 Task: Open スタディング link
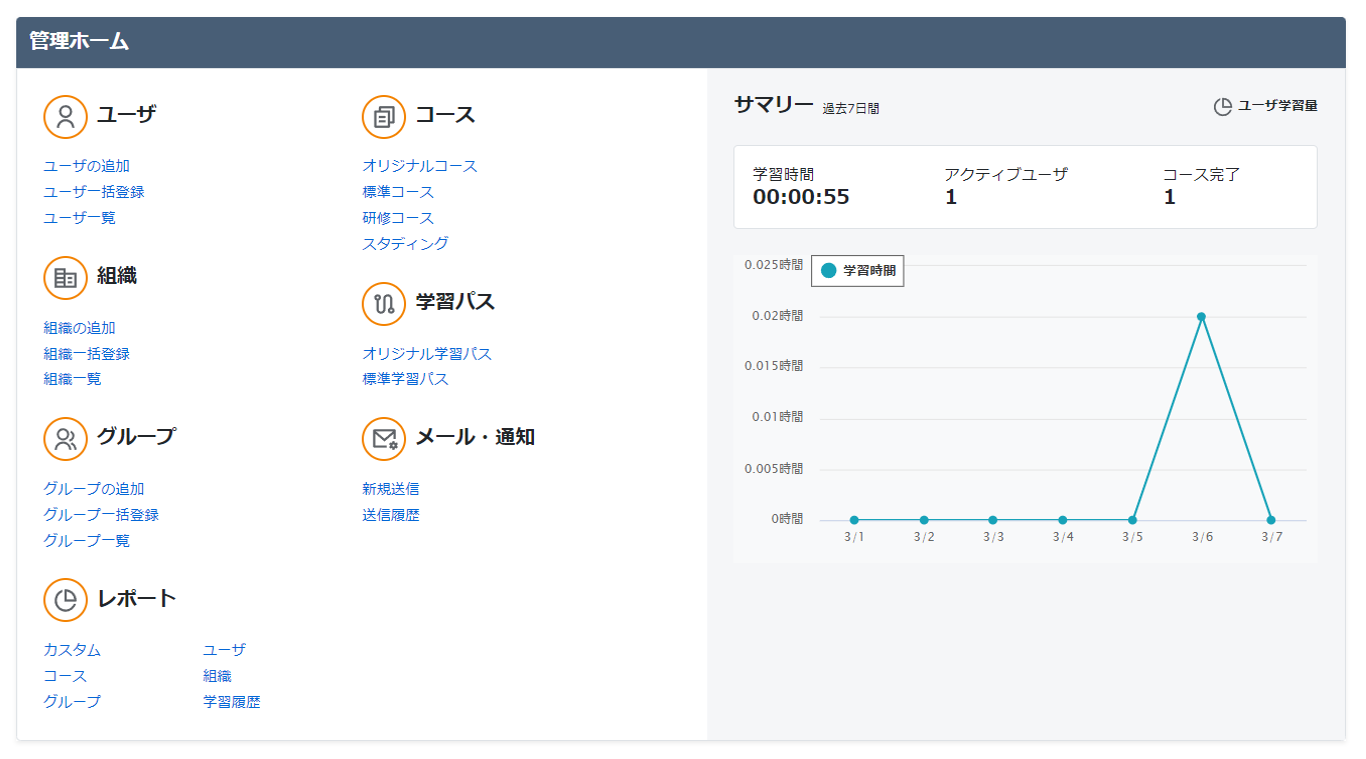(405, 243)
